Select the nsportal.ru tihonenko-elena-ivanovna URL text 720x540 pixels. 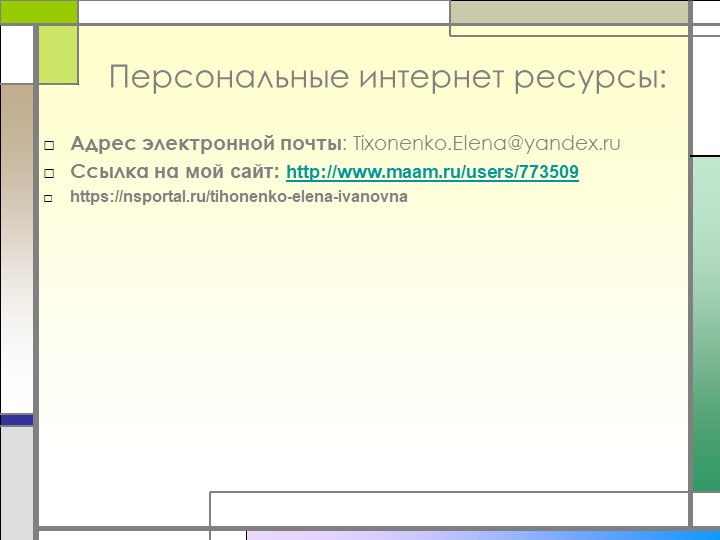[239, 197]
